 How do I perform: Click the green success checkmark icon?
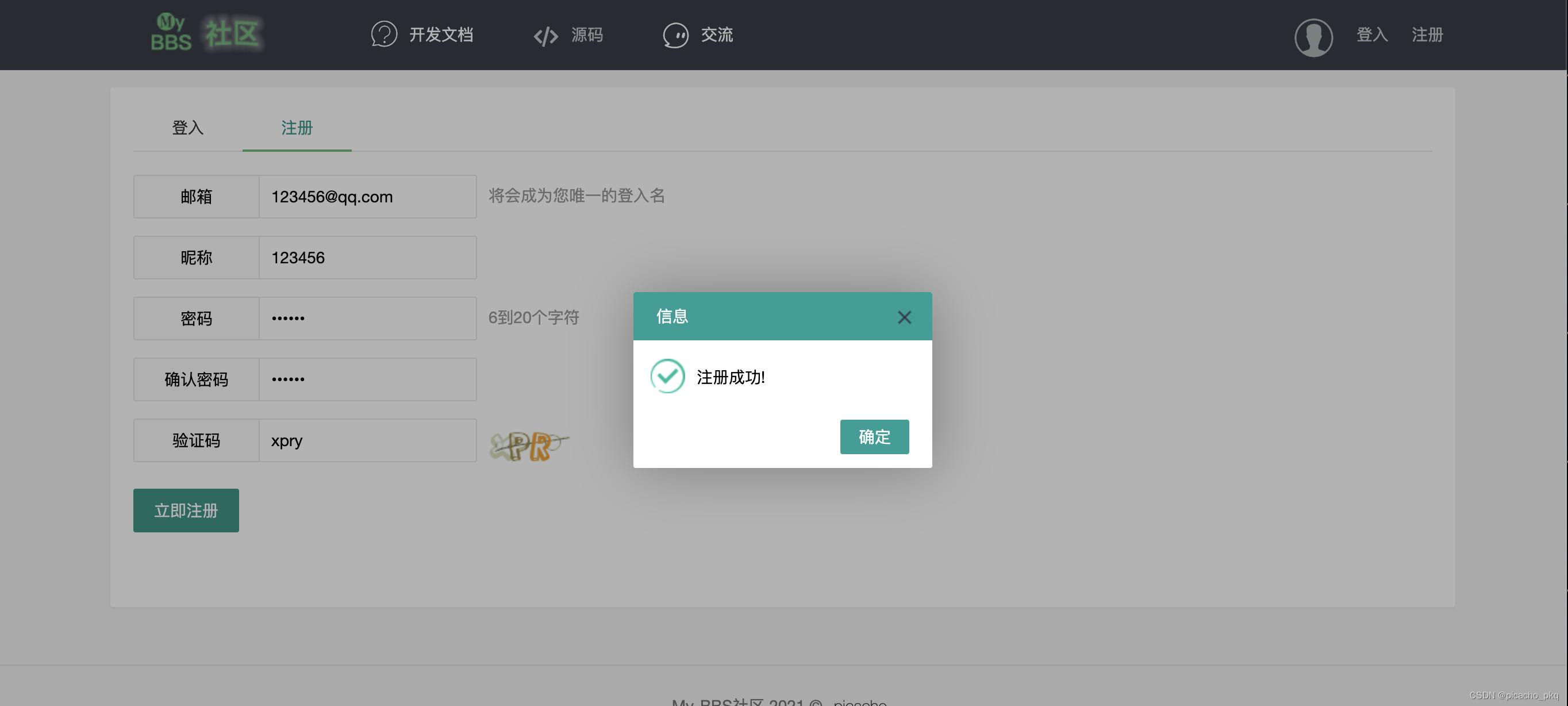point(667,375)
